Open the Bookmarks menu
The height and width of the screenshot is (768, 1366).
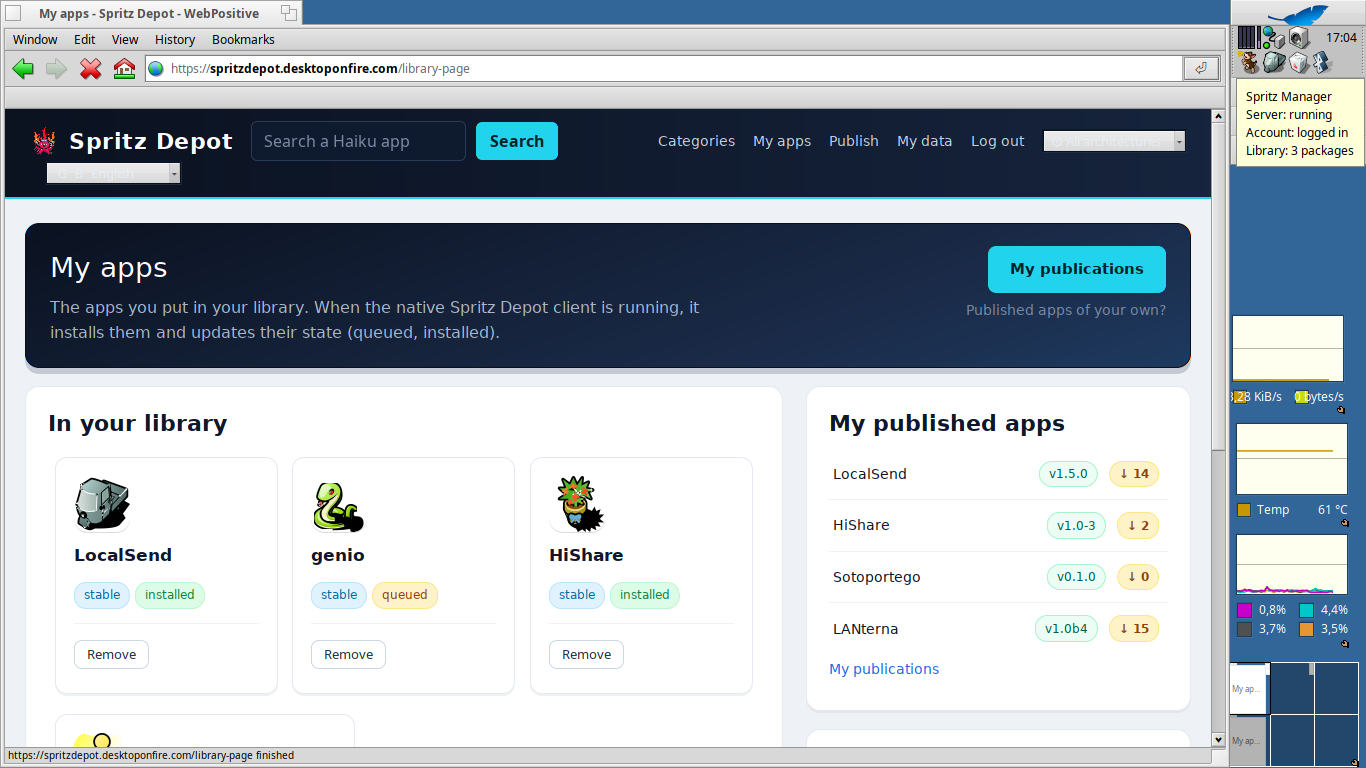point(243,40)
